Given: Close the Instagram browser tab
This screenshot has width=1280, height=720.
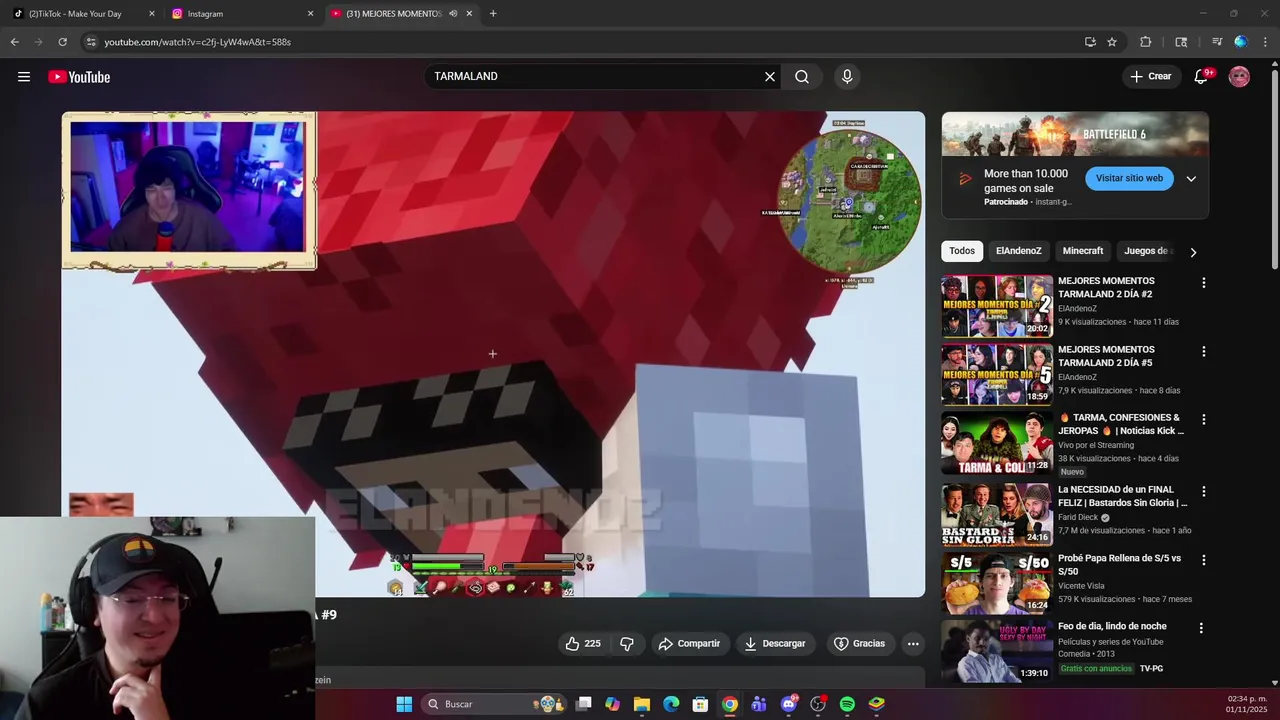Looking at the screenshot, I should (x=310, y=14).
